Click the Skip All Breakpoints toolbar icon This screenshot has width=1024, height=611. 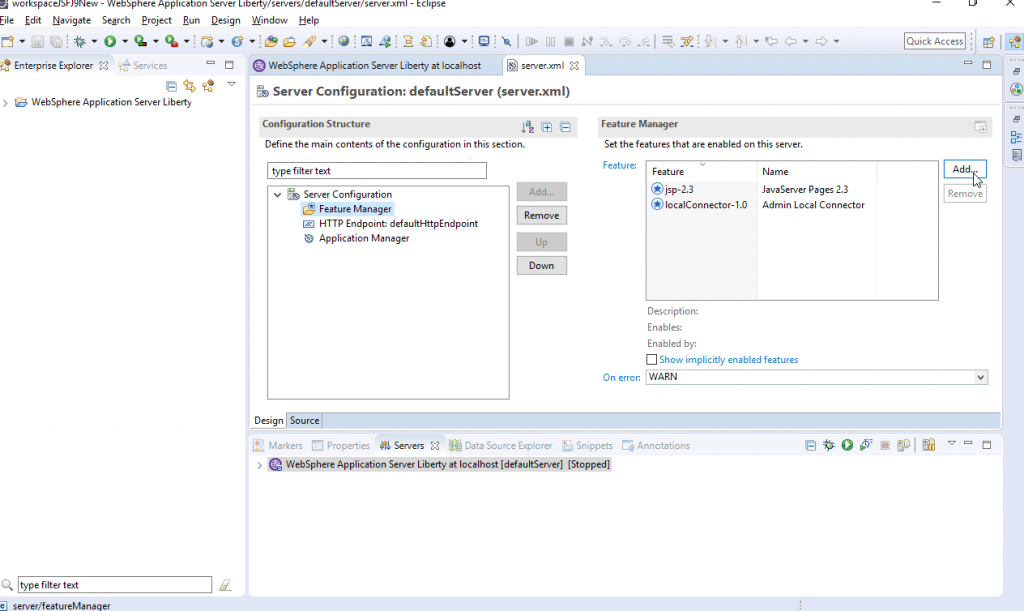tap(507, 41)
